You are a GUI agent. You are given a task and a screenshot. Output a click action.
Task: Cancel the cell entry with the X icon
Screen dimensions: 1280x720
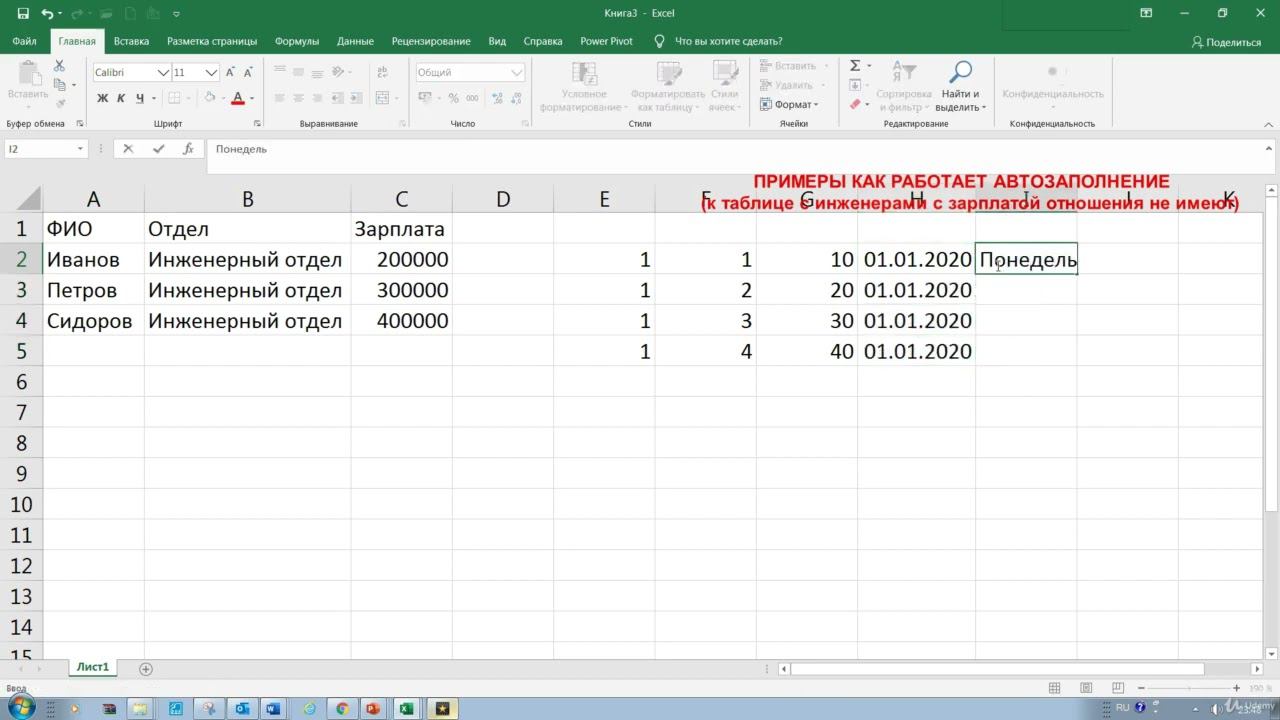point(128,149)
